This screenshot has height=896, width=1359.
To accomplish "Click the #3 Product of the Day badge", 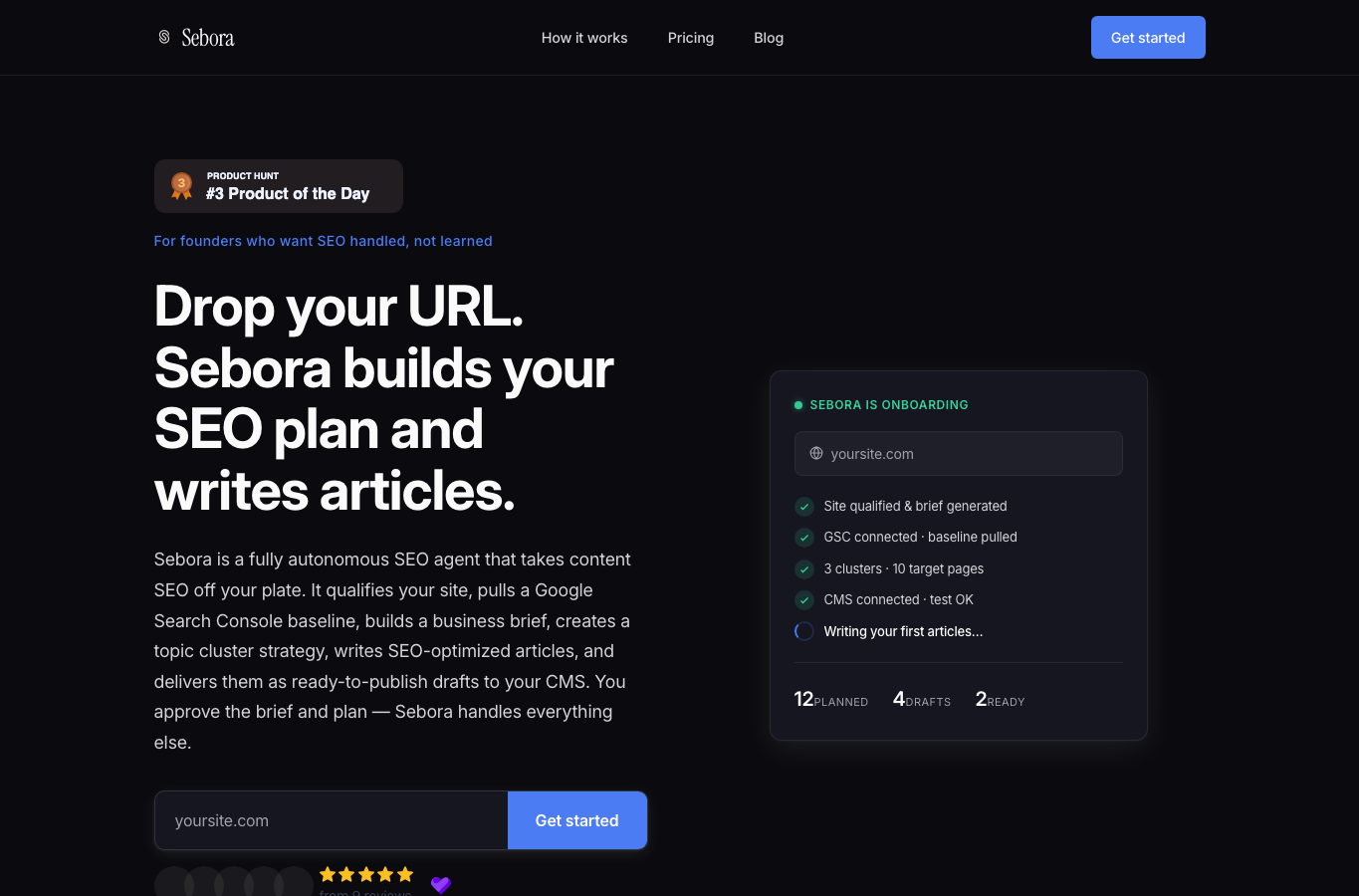I will coord(279,186).
